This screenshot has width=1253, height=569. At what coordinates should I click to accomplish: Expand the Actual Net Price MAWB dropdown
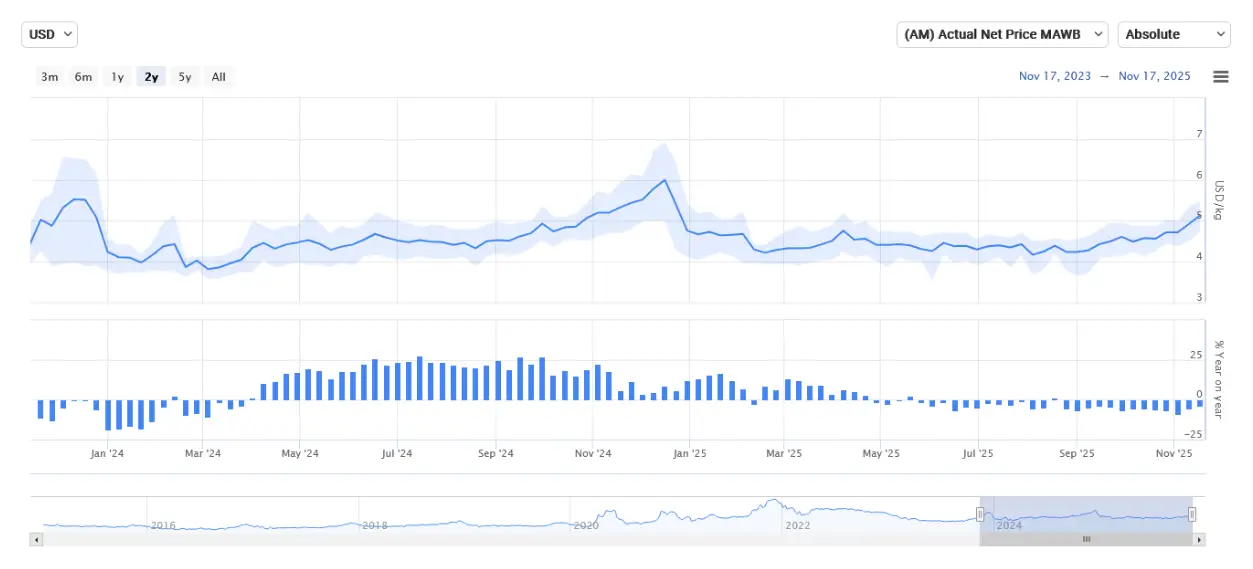click(x=1002, y=34)
